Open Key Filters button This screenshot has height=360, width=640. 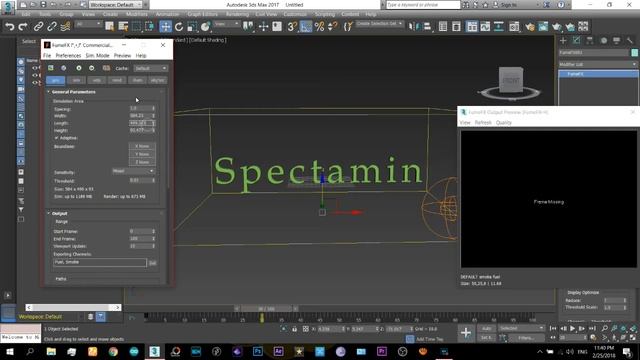pos(526,338)
